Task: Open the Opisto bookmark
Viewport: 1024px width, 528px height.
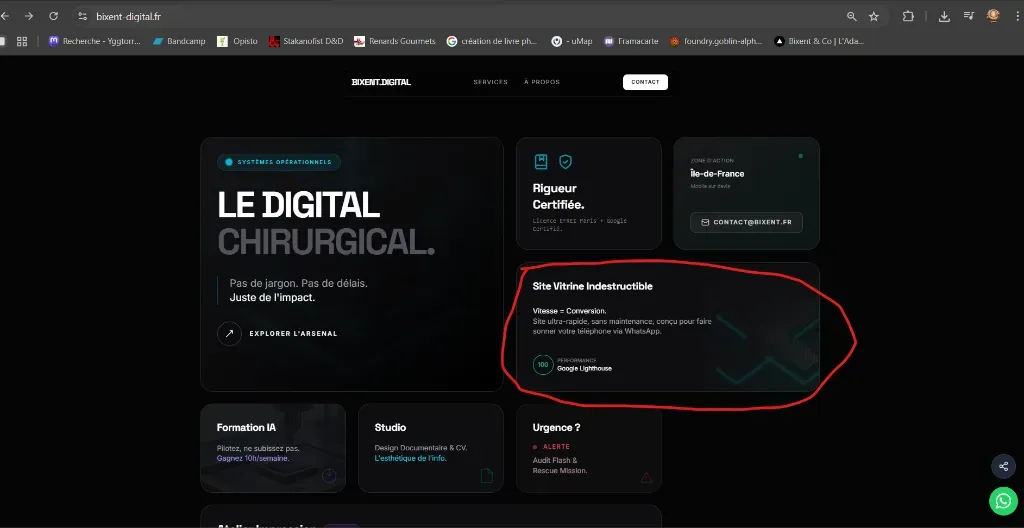Action: point(238,41)
